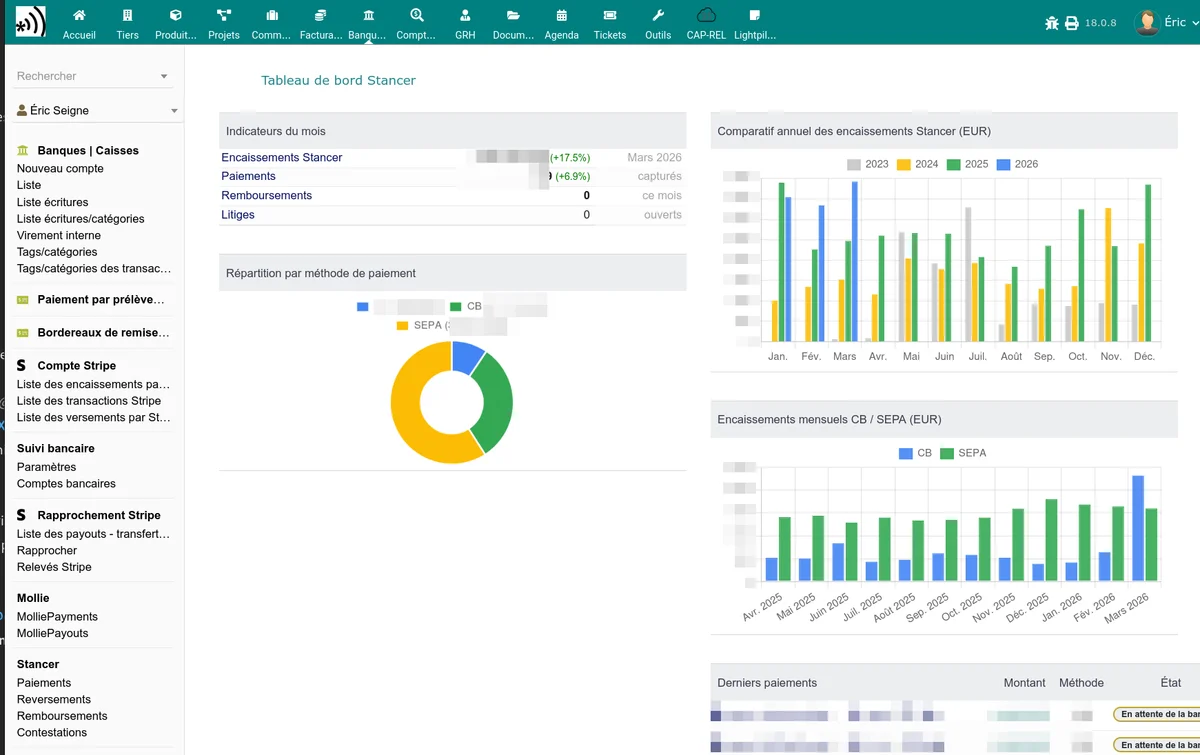The height and width of the screenshot is (755, 1200).
Task: Open the Tiers building icon module
Action: point(127,16)
